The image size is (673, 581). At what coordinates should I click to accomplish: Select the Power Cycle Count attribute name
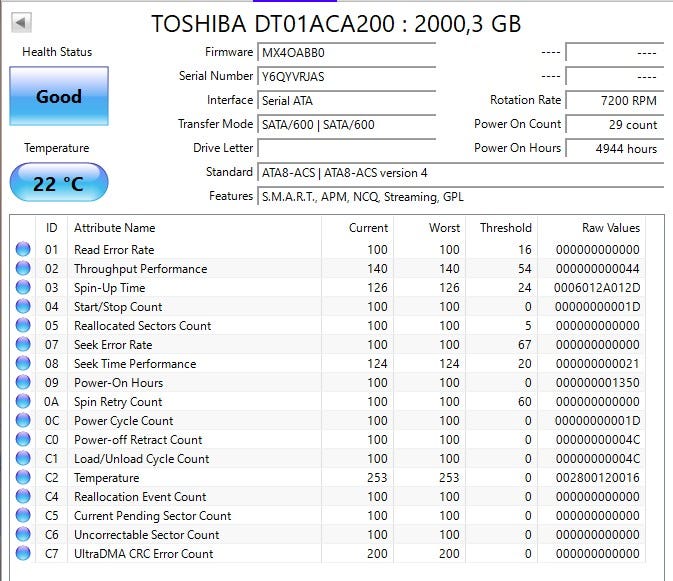point(124,421)
